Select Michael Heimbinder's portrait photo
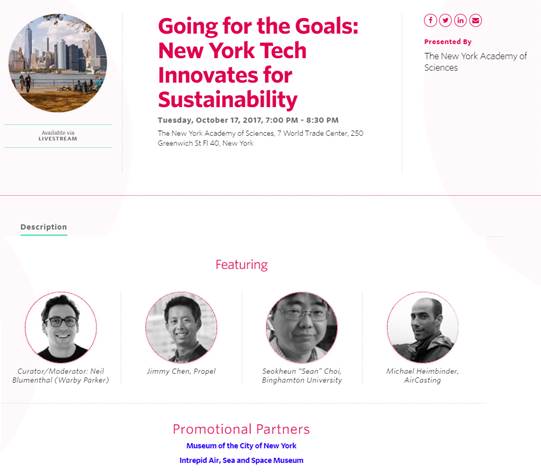 tap(423, 327)
